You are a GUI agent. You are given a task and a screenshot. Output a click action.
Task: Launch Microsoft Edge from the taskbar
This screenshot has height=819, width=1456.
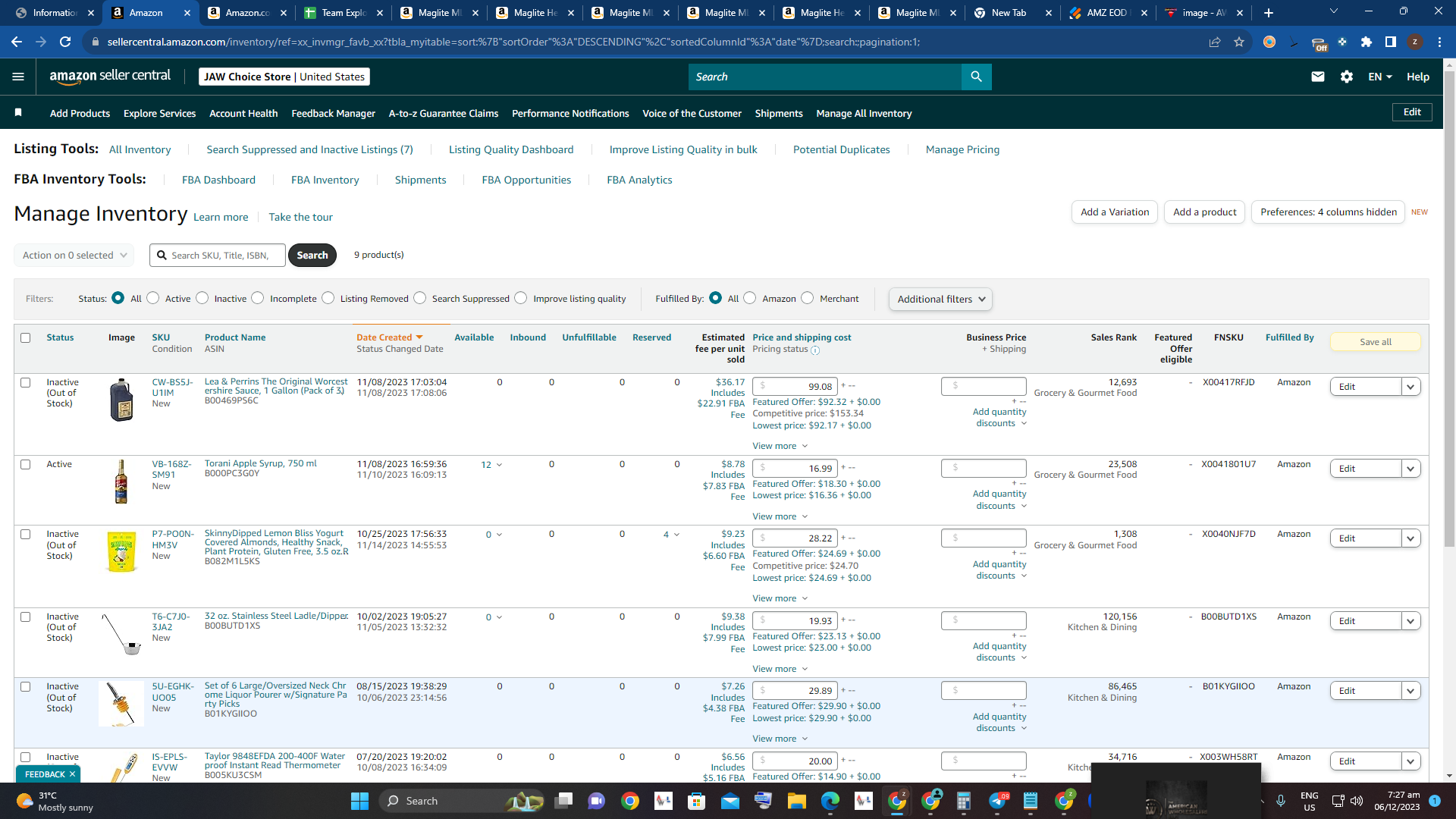click(x=830, y=801)
